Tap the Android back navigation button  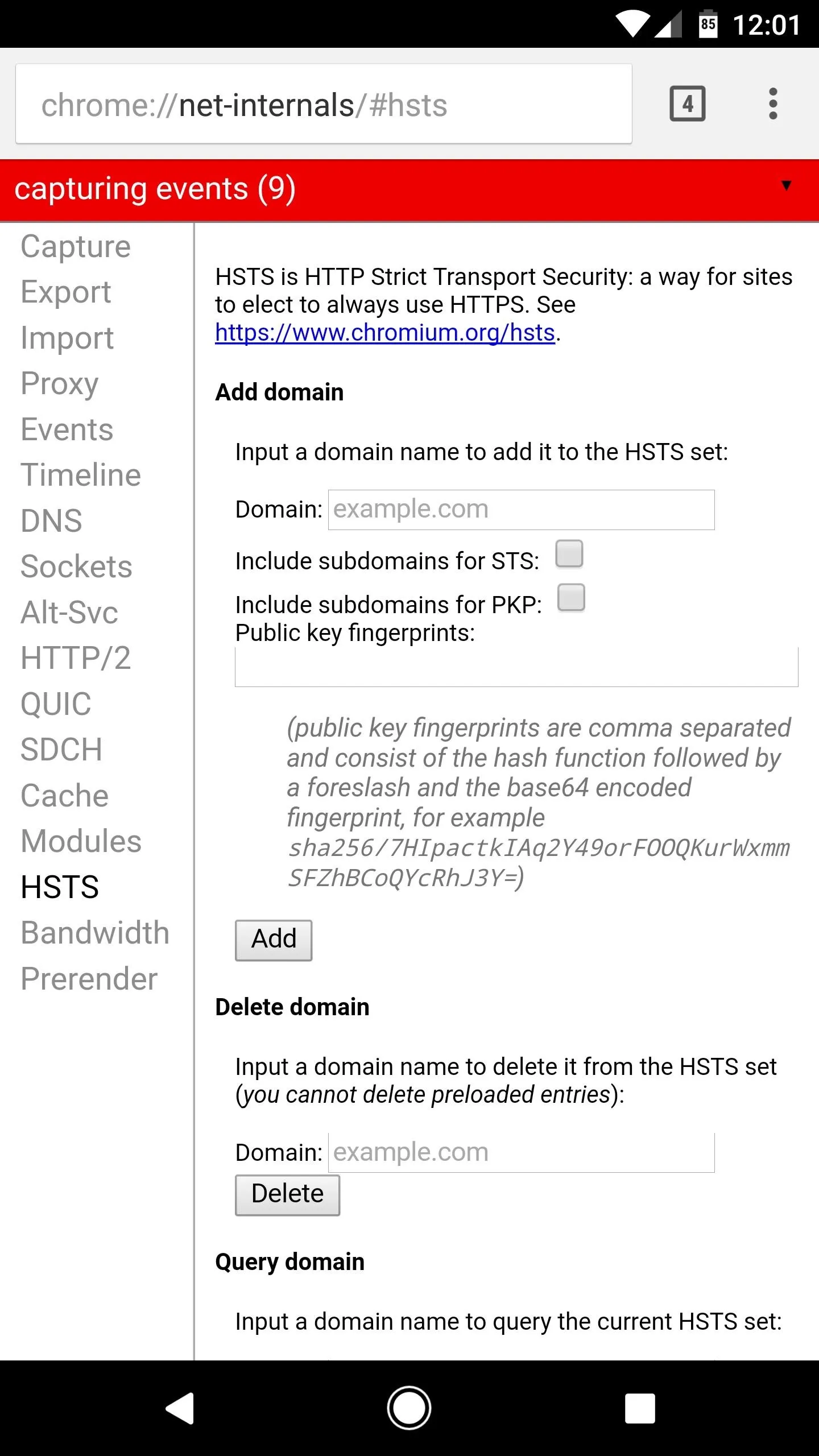click(x=181, y=1408)
